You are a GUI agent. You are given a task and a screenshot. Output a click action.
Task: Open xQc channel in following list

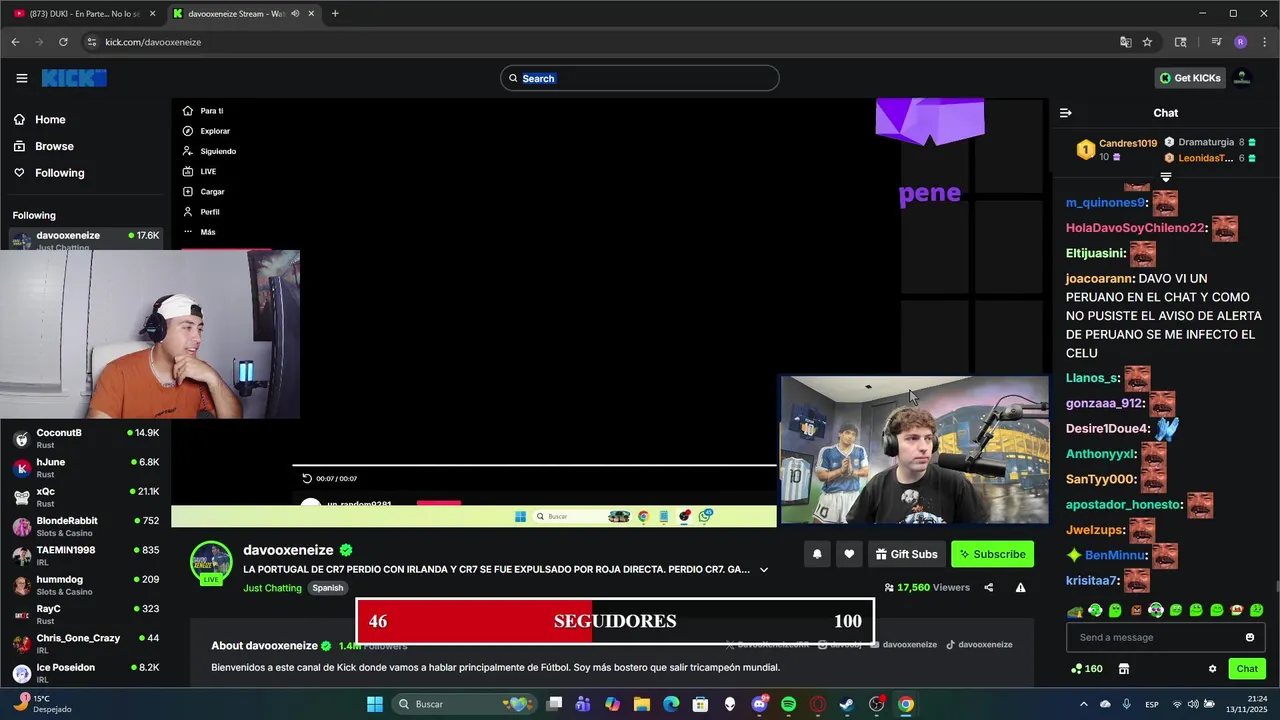(85, 497)
